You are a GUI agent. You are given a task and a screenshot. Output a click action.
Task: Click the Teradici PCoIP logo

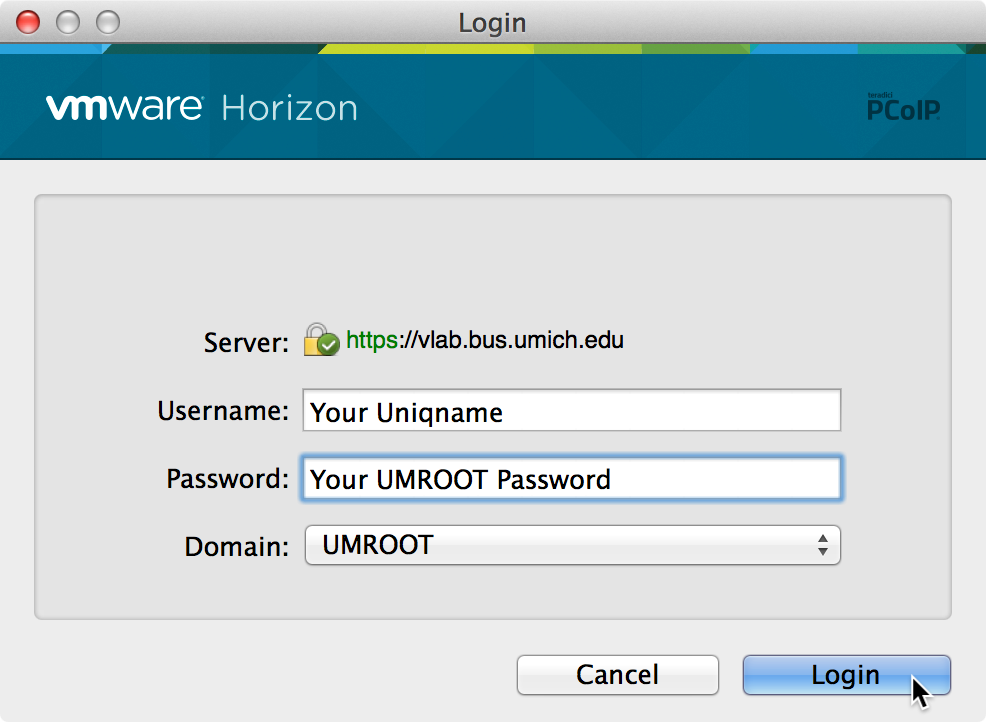point(903,107)
